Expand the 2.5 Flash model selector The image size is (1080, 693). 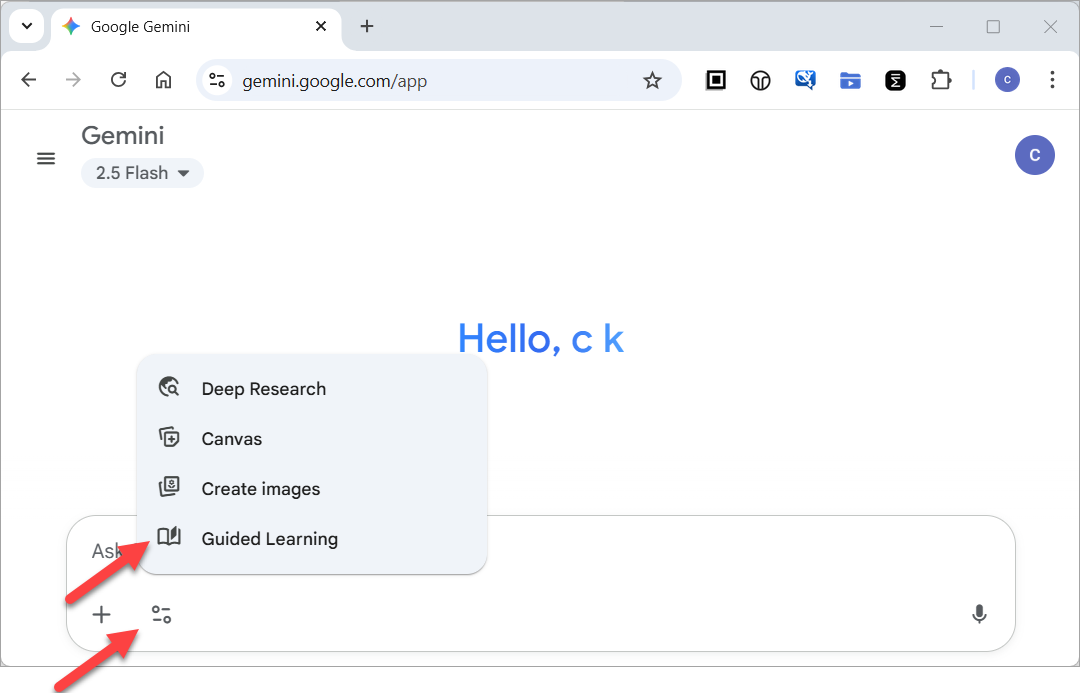click(142, 173)
